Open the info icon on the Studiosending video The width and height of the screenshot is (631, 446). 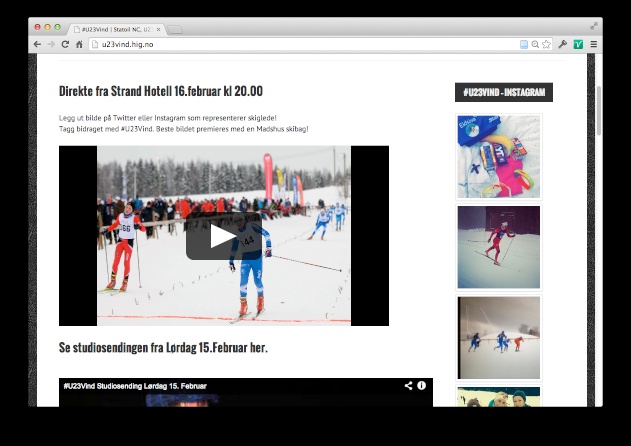(421, 386)
